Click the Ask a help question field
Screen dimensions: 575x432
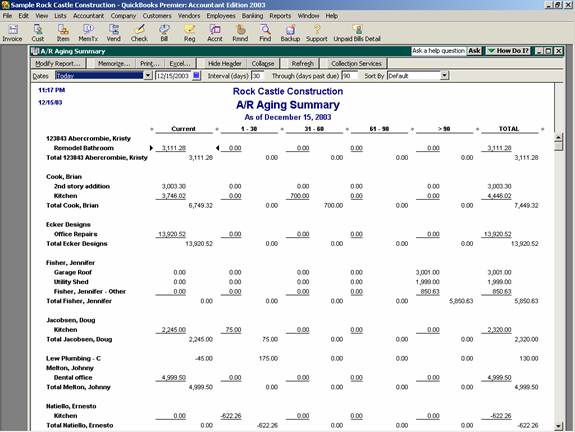[x=439, y=51]
